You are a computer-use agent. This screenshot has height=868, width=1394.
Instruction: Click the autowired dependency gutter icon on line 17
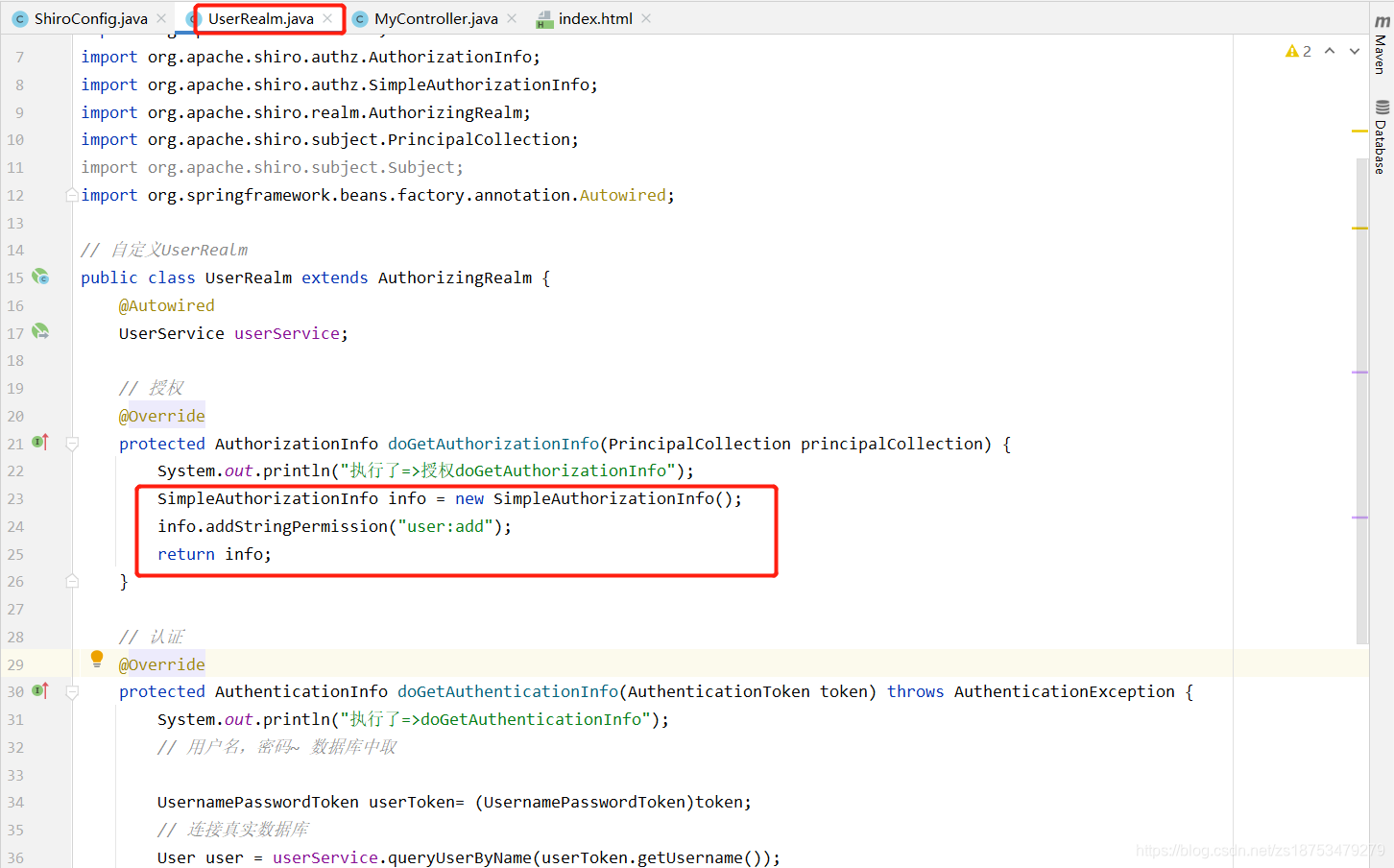pos(40,331)
